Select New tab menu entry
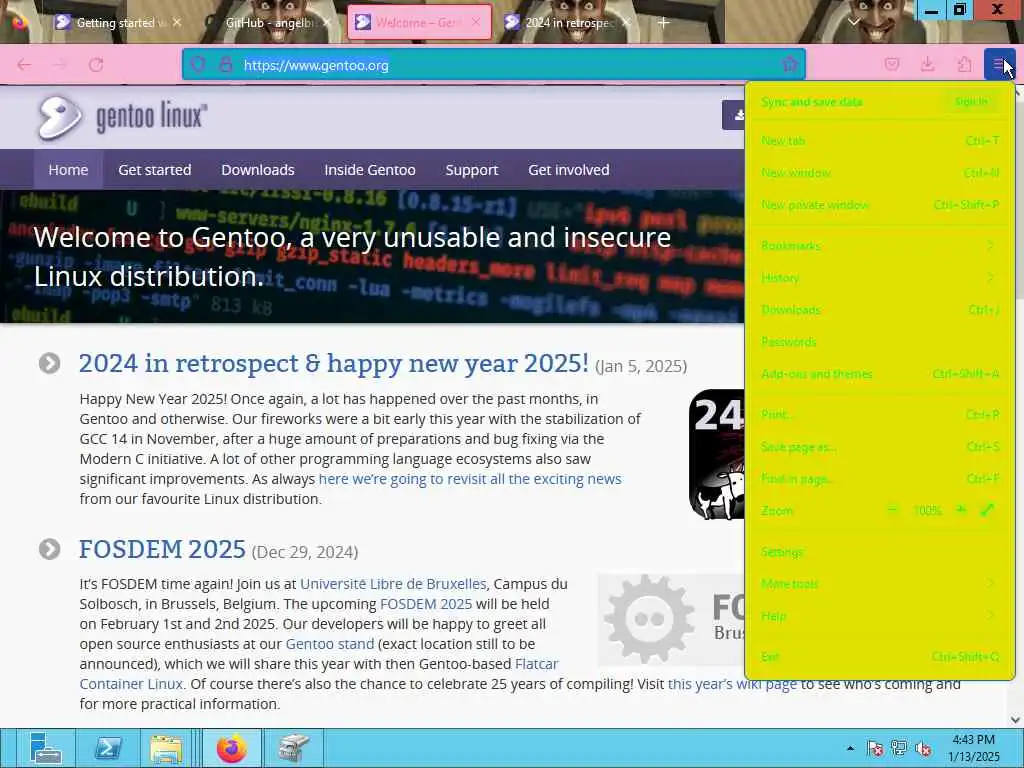 (x=879, y=140)
